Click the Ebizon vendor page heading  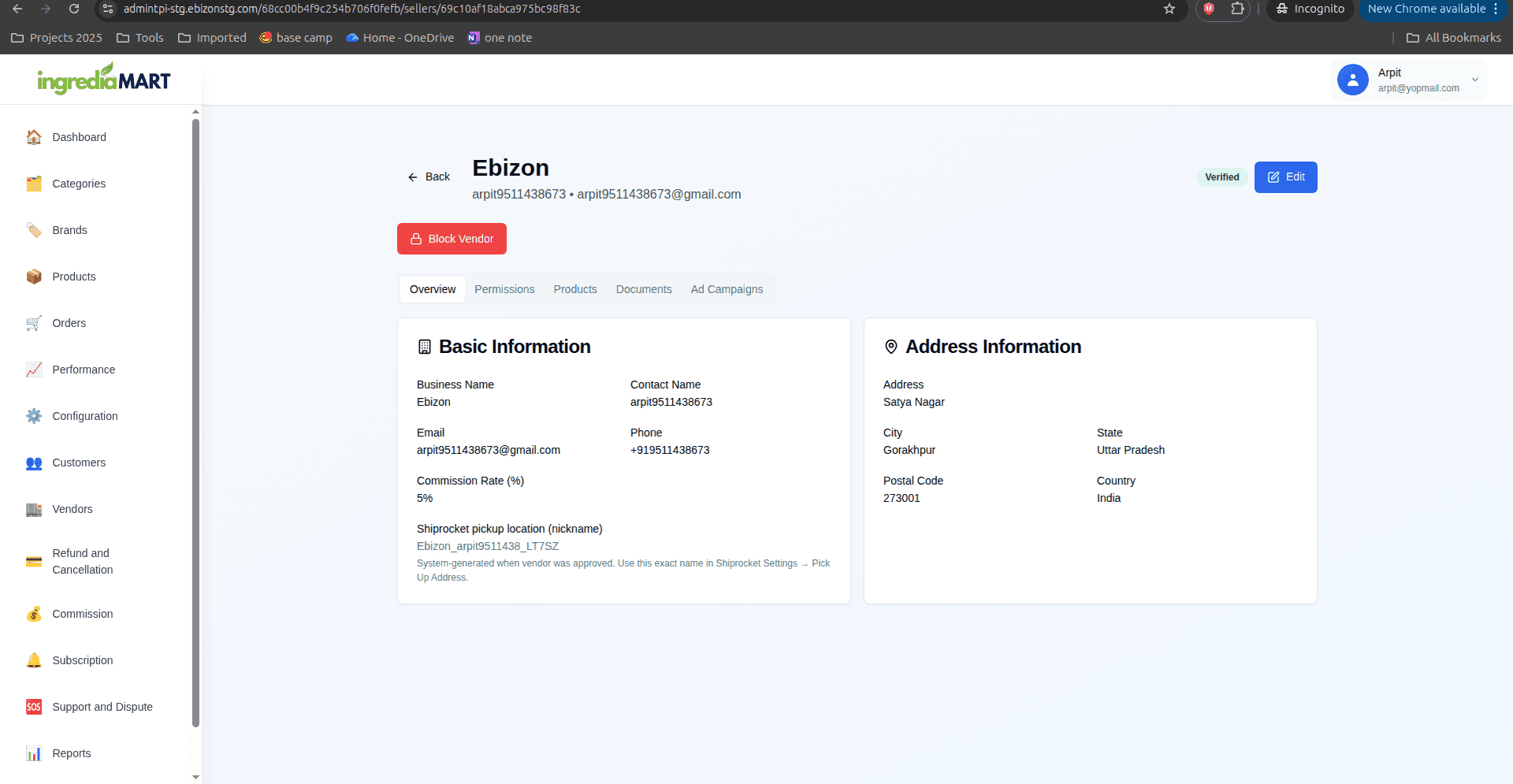[511, 168]
